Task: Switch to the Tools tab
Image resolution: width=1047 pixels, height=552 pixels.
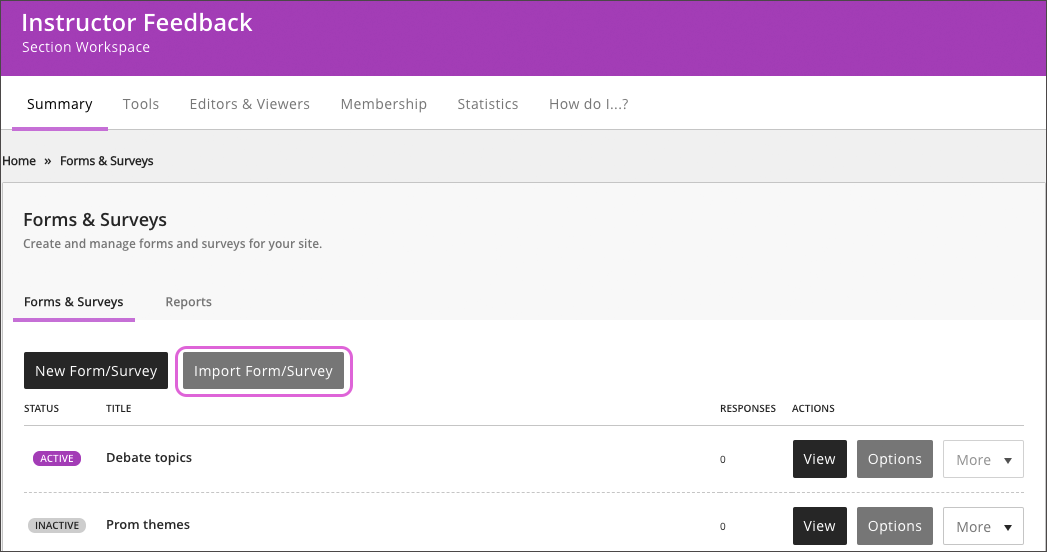Action: point(141,104)
